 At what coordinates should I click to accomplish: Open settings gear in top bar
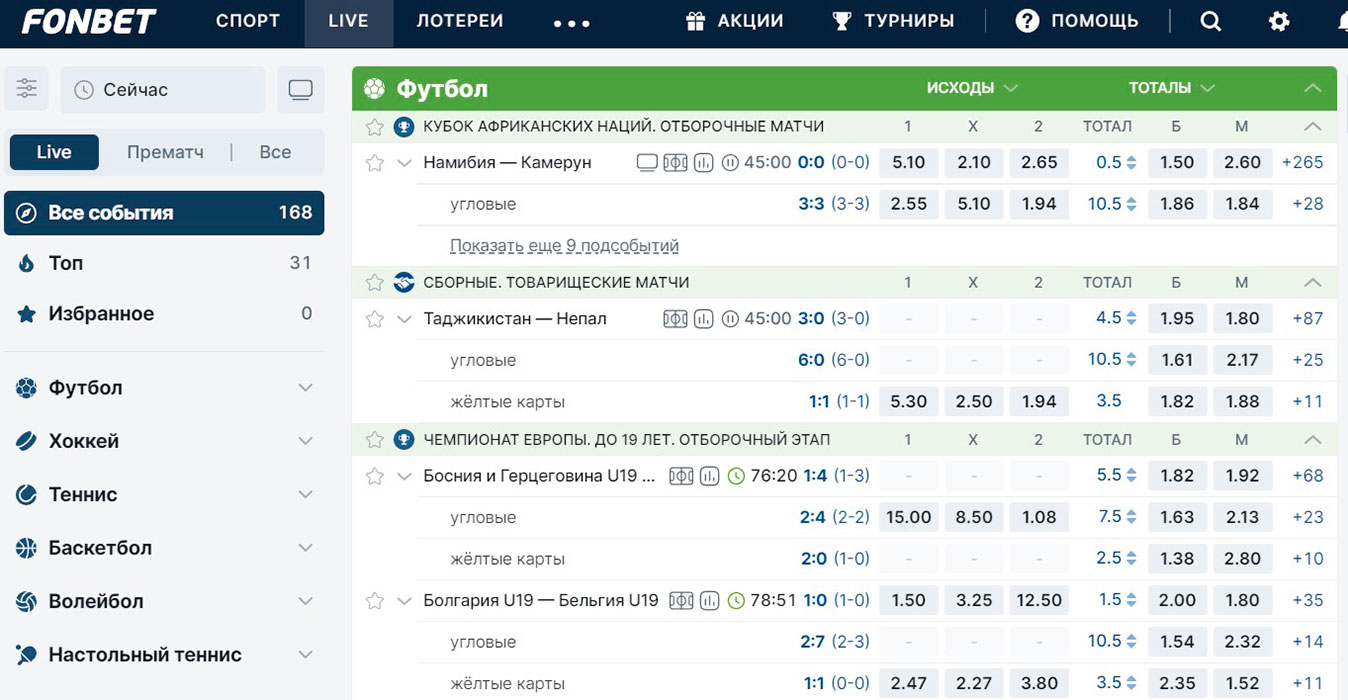[1279, 21]
